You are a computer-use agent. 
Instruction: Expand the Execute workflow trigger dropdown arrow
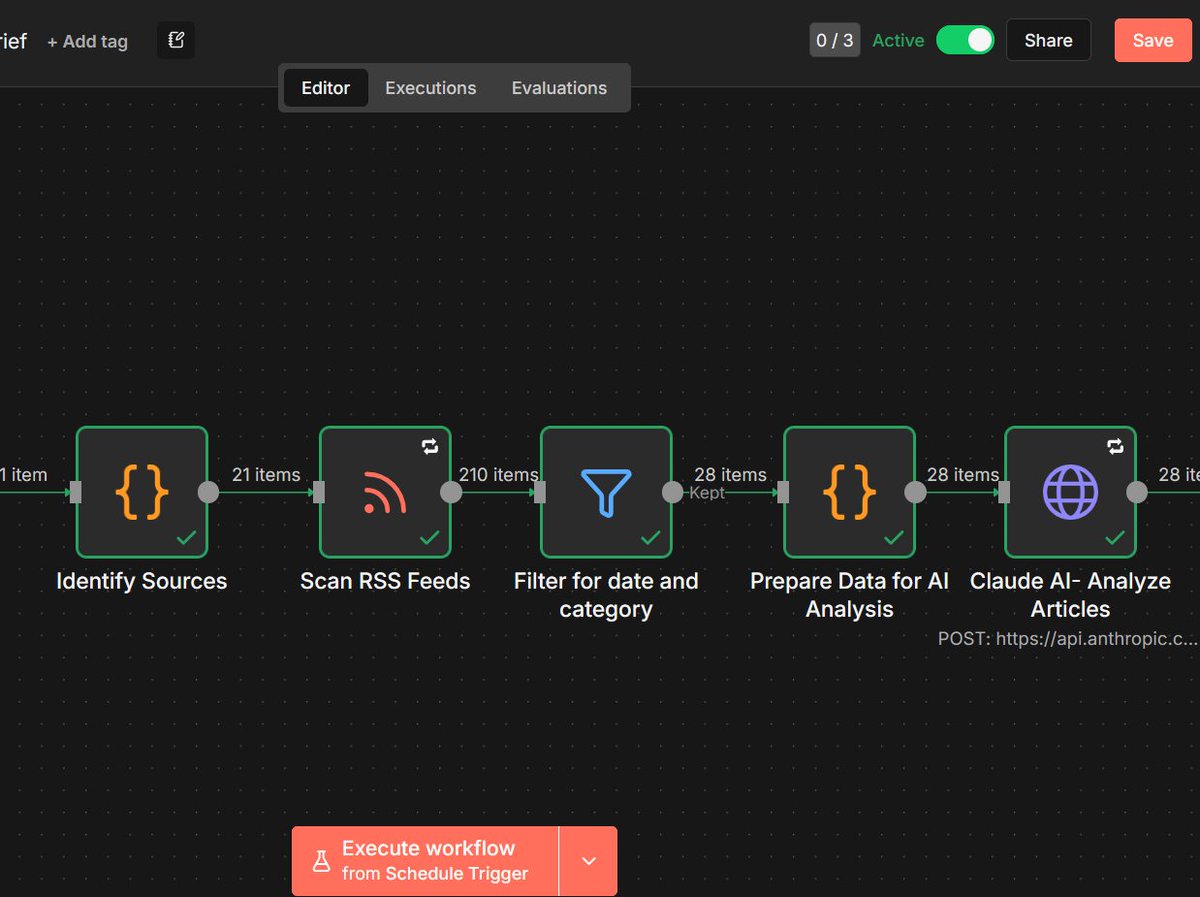pyautogui.click(x=588, y=861)
